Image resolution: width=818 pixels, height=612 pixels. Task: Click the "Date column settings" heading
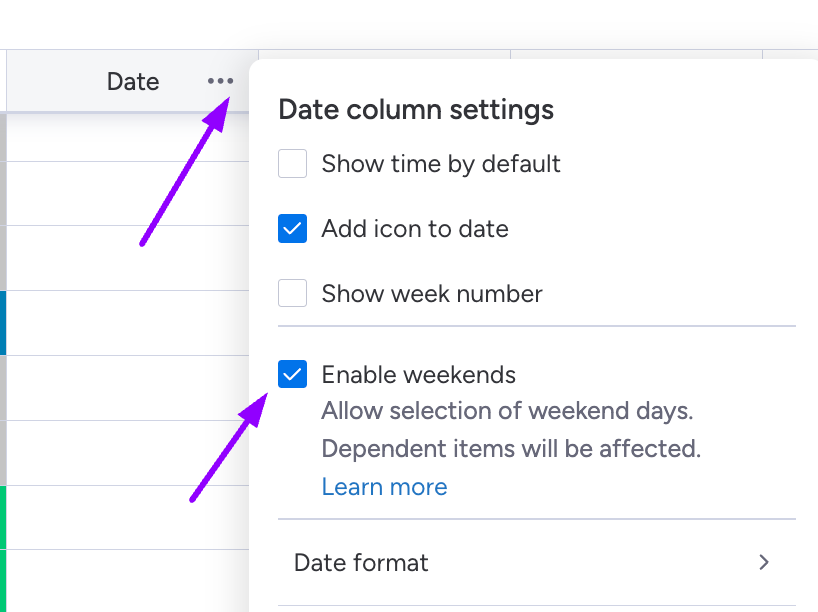416,109
